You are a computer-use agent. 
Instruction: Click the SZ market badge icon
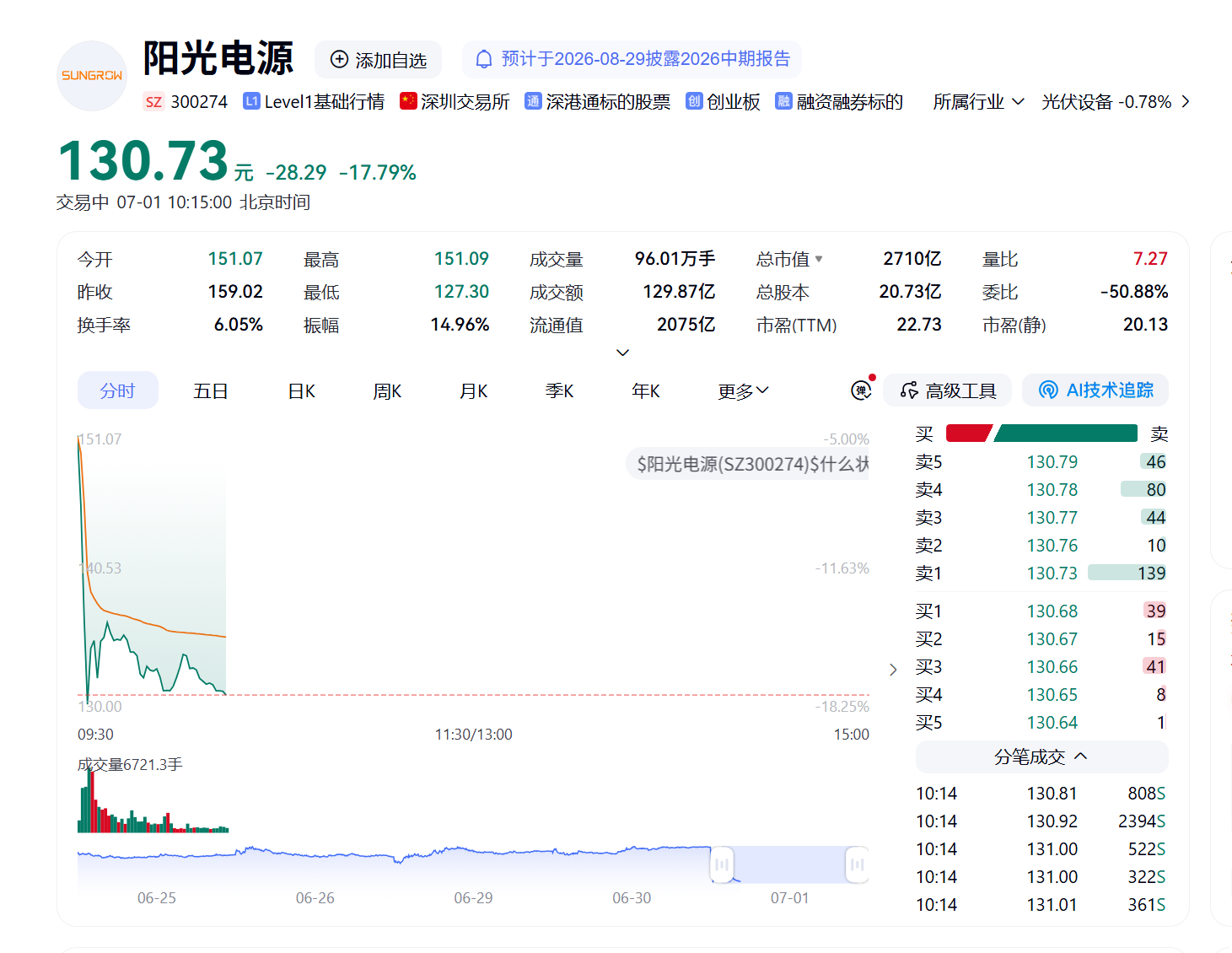coord(153,102)
